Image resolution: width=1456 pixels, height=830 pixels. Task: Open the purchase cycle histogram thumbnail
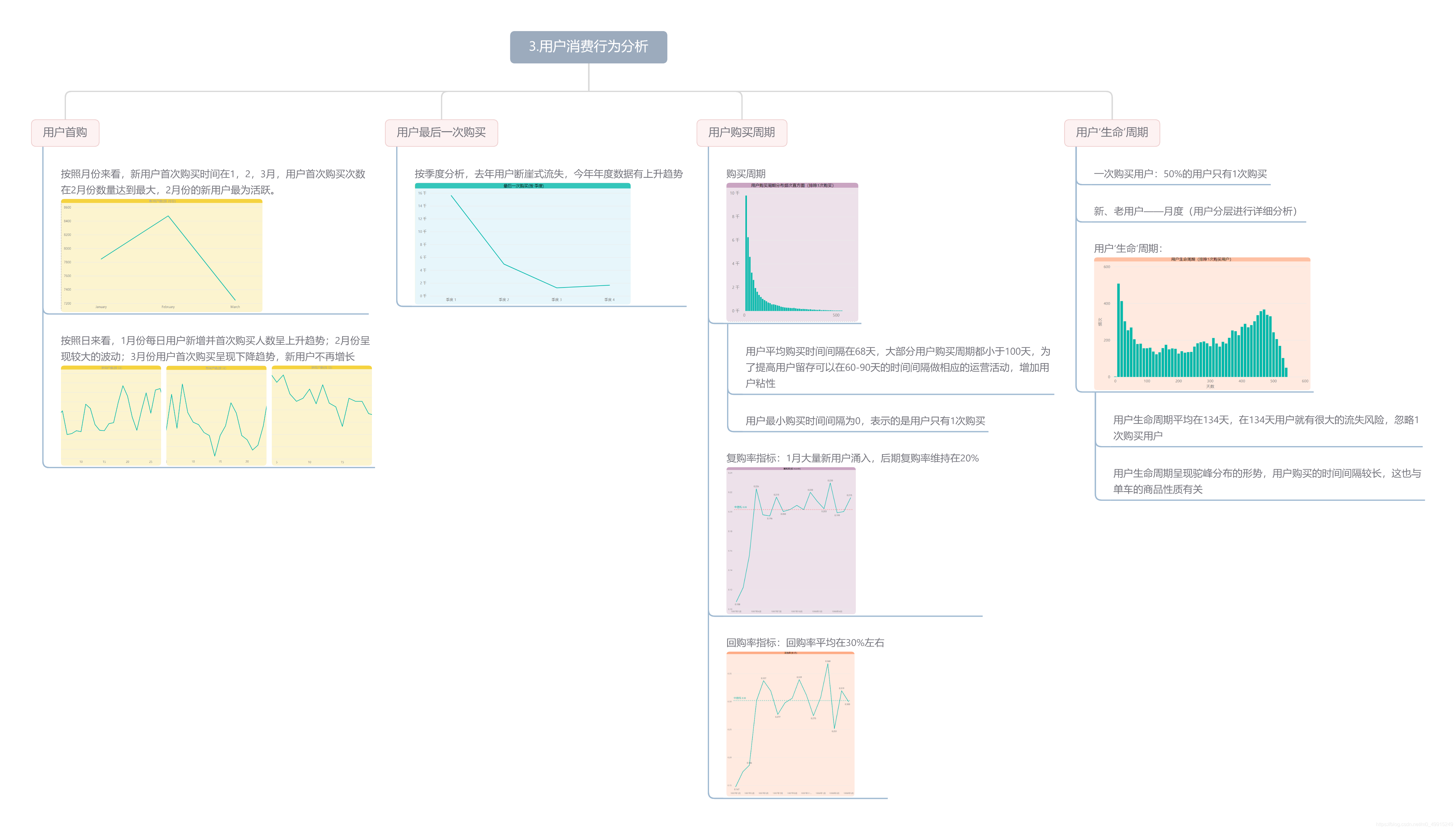click(792, 252)
